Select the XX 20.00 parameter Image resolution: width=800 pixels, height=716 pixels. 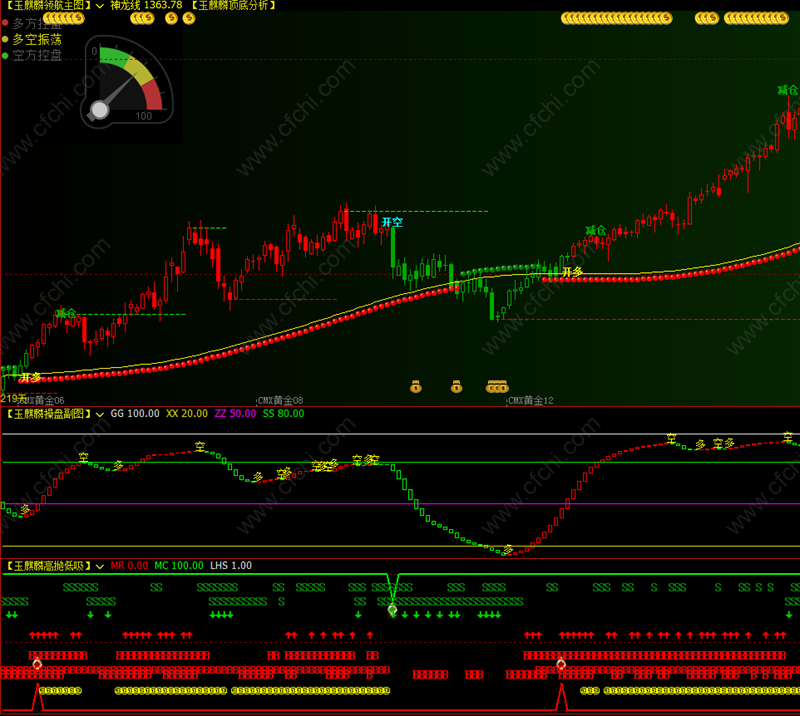[187, 414]
